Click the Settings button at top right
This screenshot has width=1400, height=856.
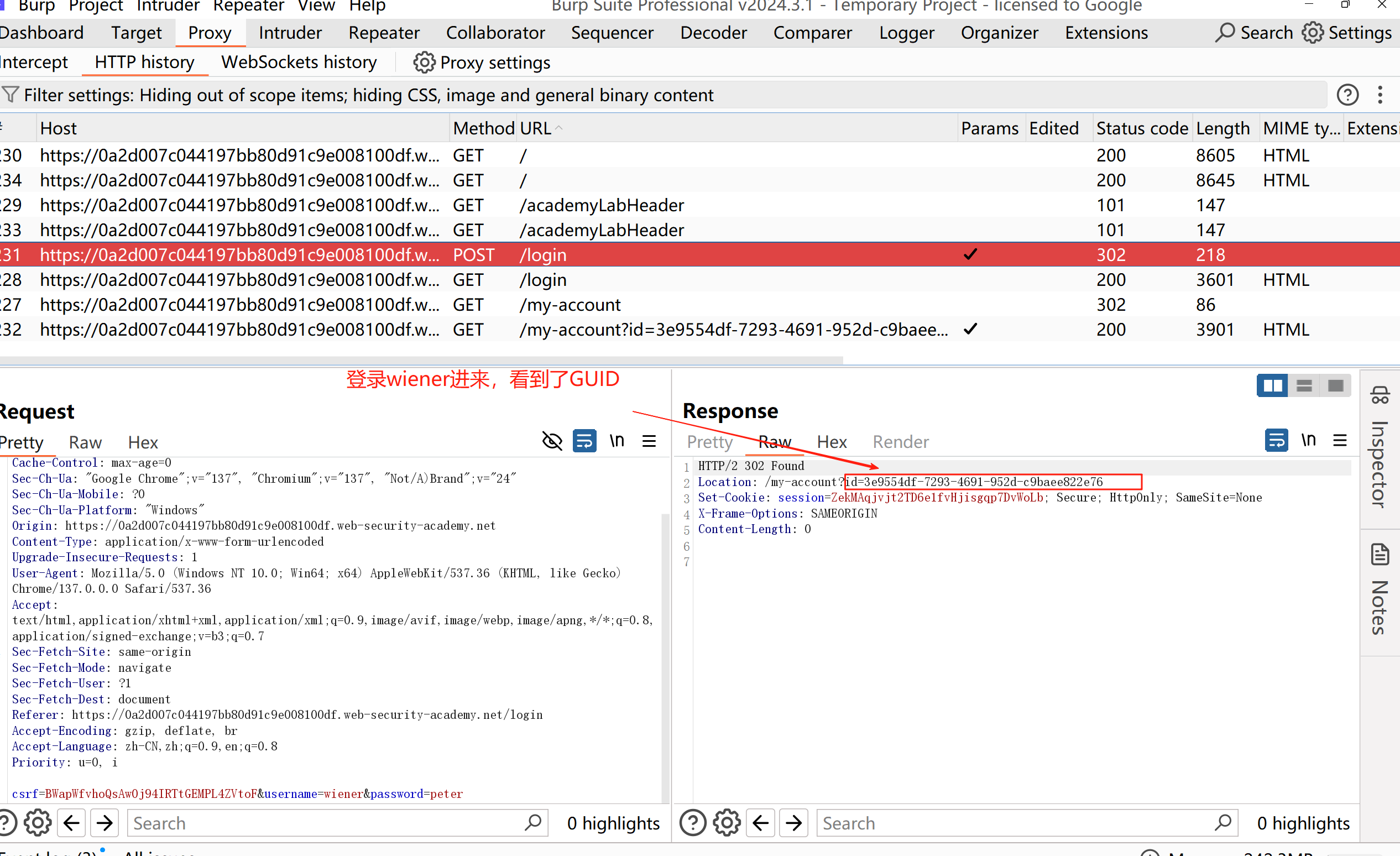point(1346,33)
